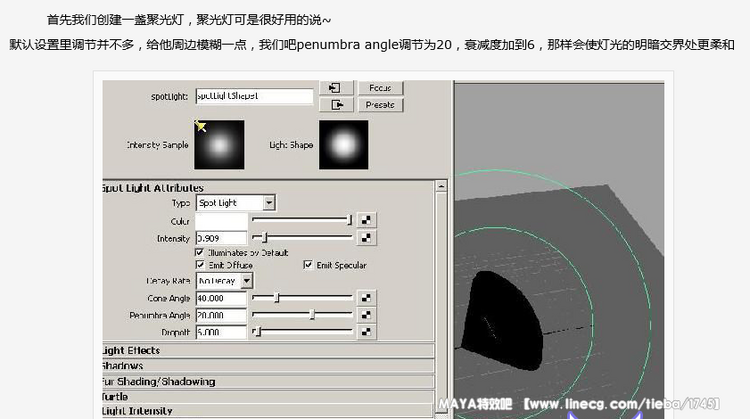The image size is (750, 419).
Task: Click the Penumbra Angle slider
Action: tap(302, 314)
